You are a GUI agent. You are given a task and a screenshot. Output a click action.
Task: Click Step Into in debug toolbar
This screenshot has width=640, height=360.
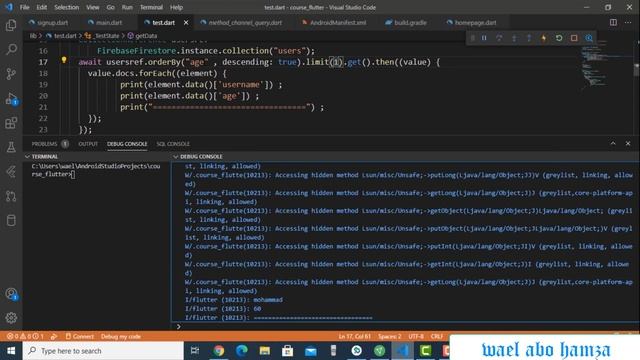pos(514,38)
